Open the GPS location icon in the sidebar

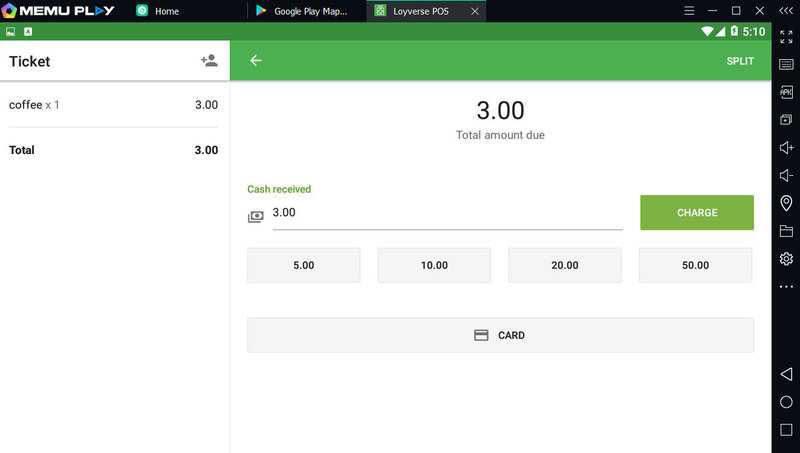[786, 203]
